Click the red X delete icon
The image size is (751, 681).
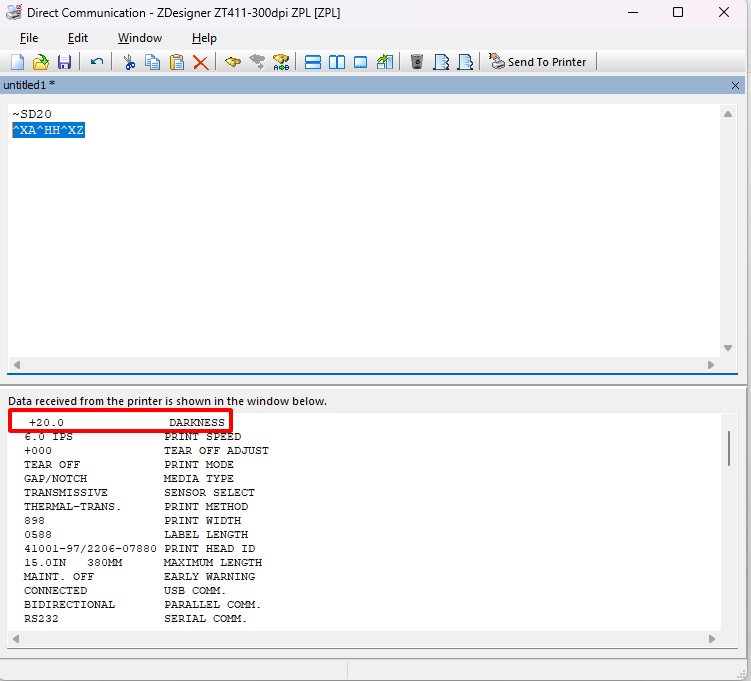click(x=201, y=62)
